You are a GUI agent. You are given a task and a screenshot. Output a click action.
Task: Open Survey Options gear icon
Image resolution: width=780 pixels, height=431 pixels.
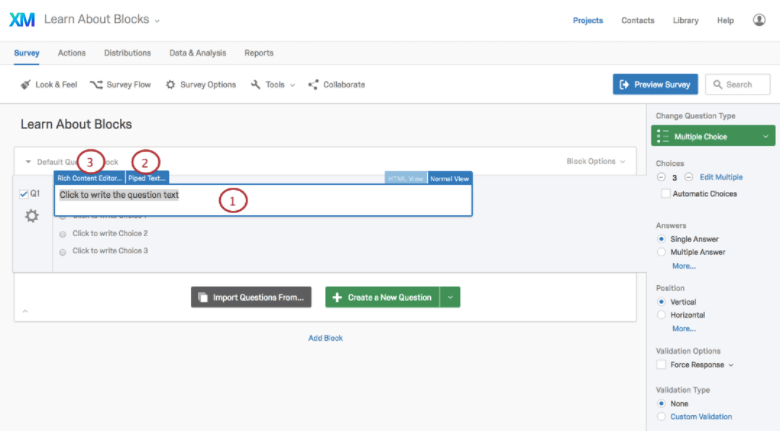tap(170, 85)
